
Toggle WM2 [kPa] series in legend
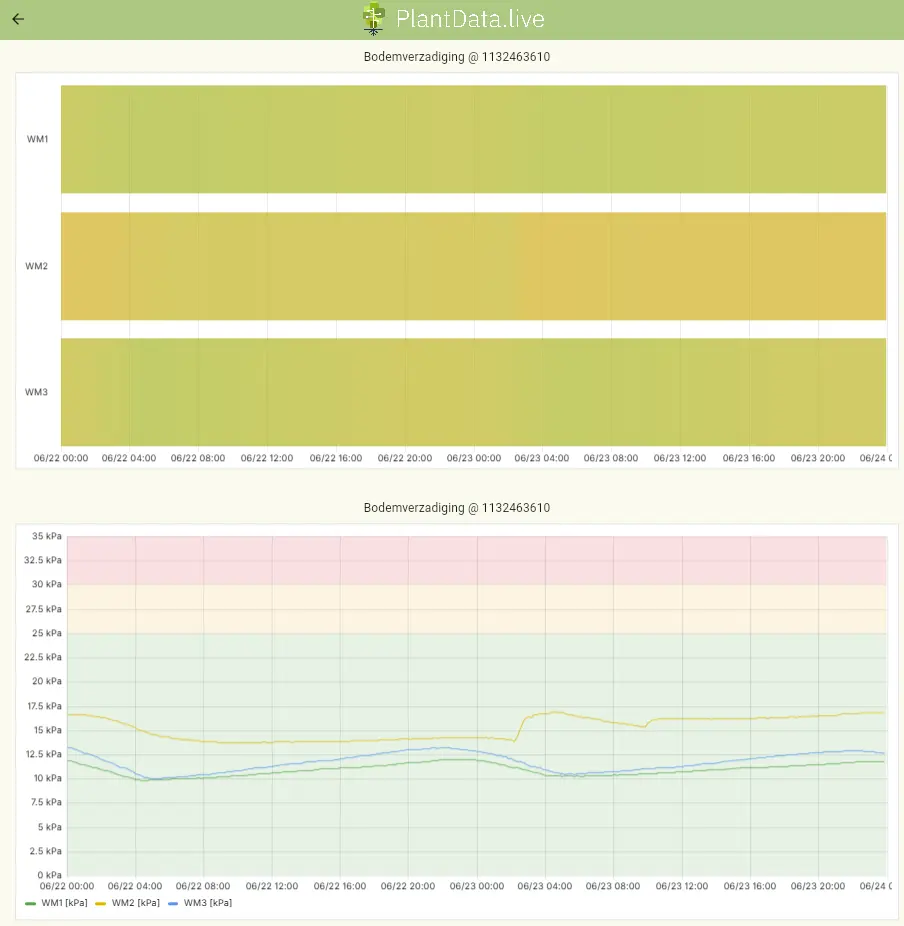[135, 903]
